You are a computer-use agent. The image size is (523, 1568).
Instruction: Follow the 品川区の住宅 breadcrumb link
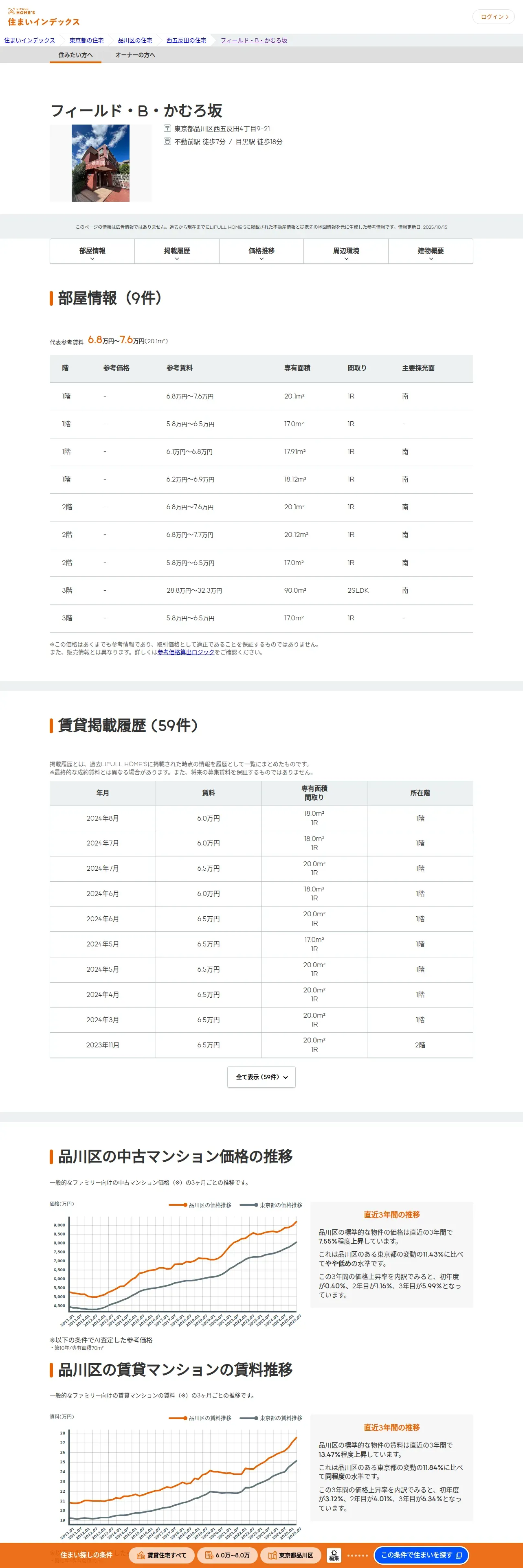tap(135, 40)
